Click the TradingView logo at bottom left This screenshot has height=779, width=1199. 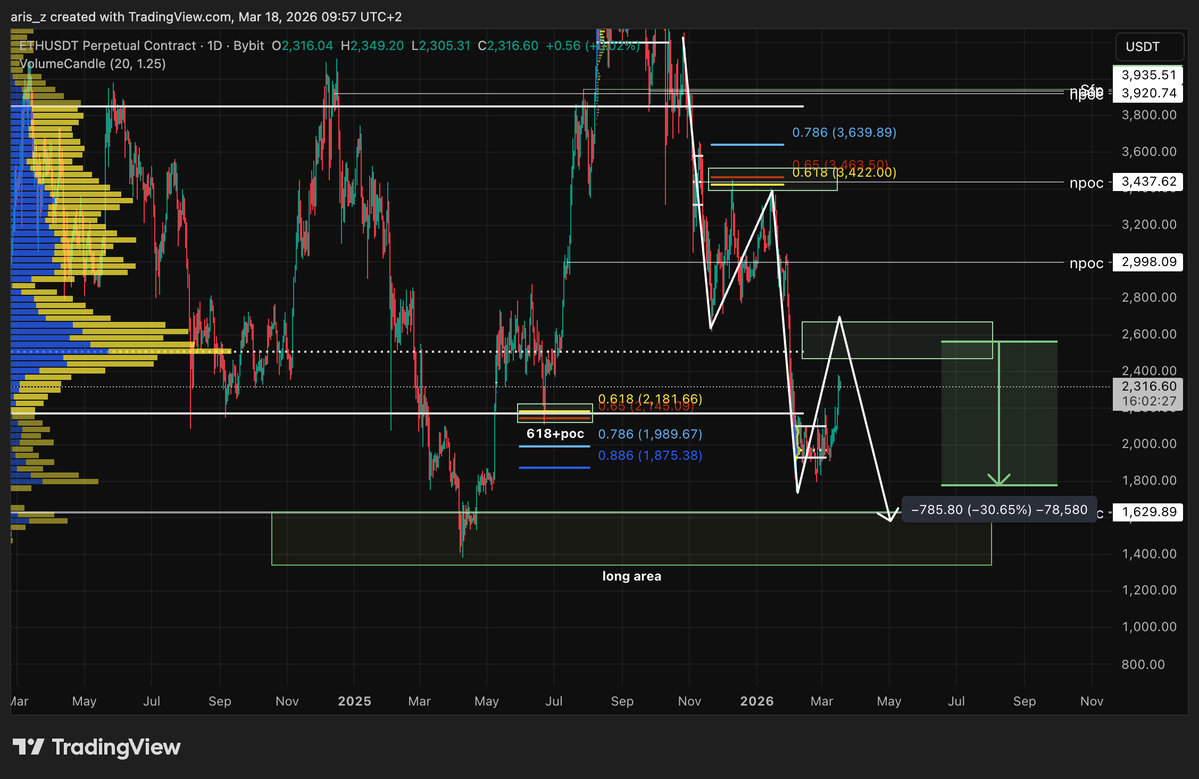point(95,746)
